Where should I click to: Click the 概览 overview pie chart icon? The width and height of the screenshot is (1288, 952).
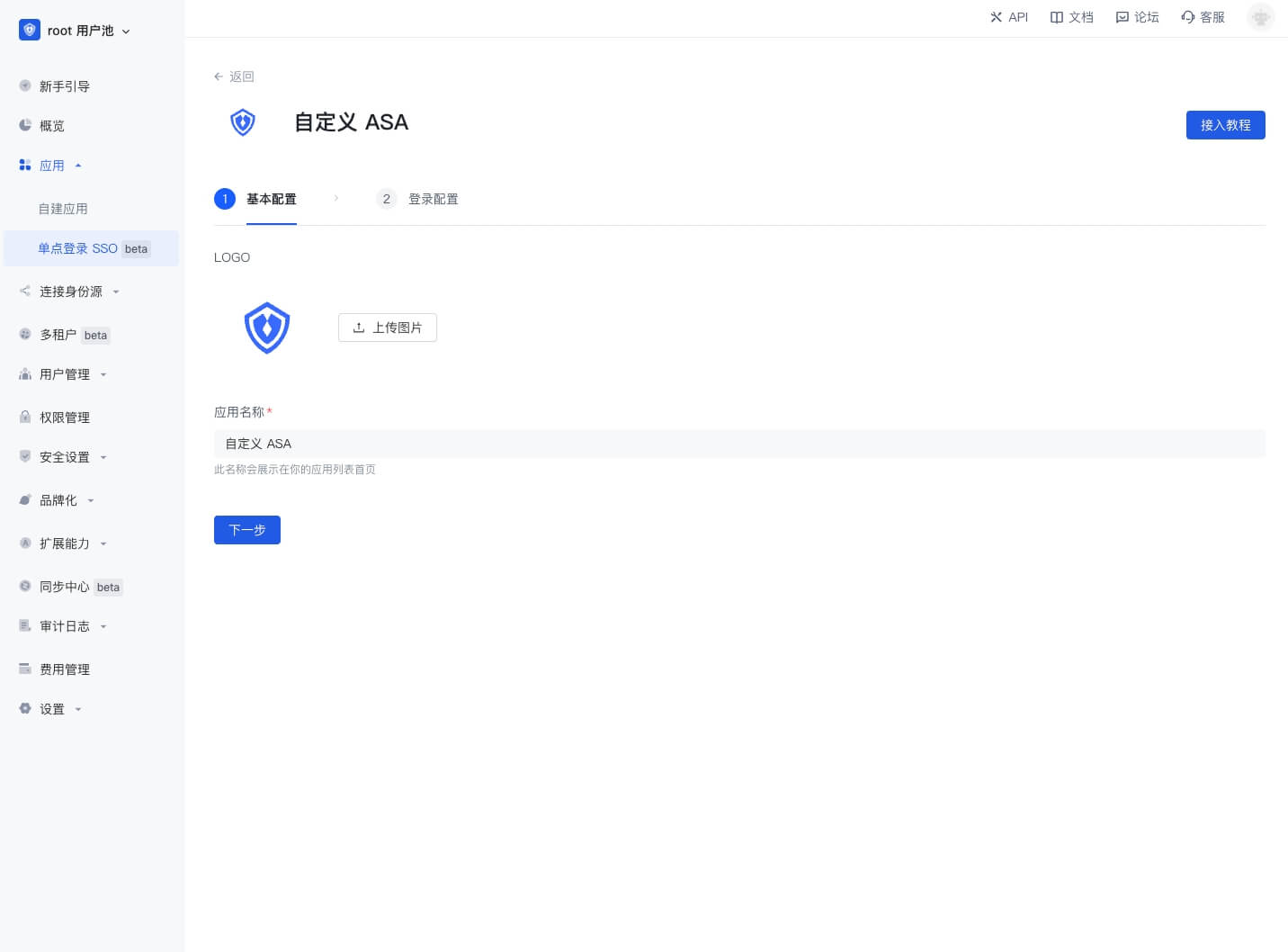[x=25, y=125]
